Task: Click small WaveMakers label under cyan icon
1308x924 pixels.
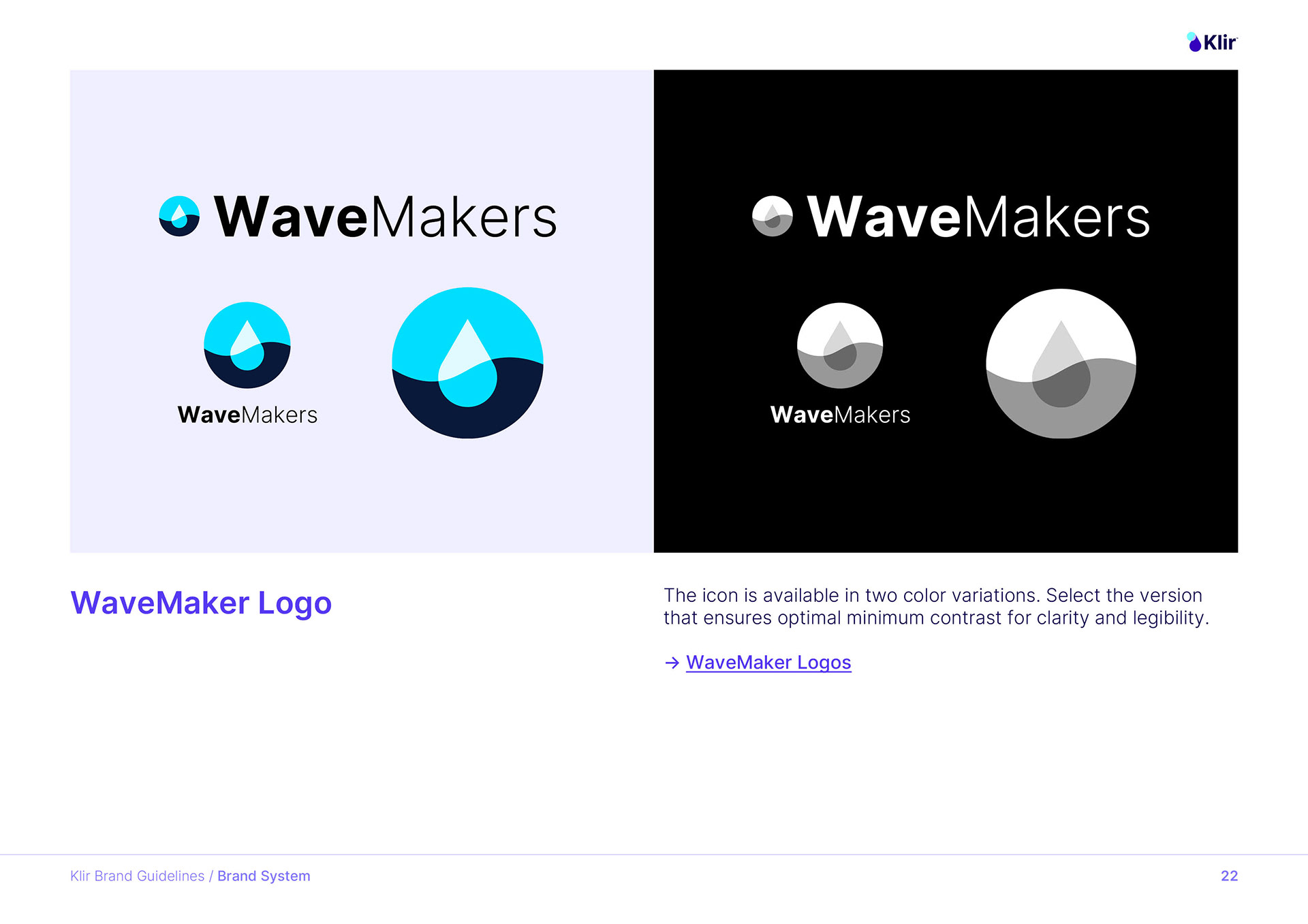Action: coord(247,415)
